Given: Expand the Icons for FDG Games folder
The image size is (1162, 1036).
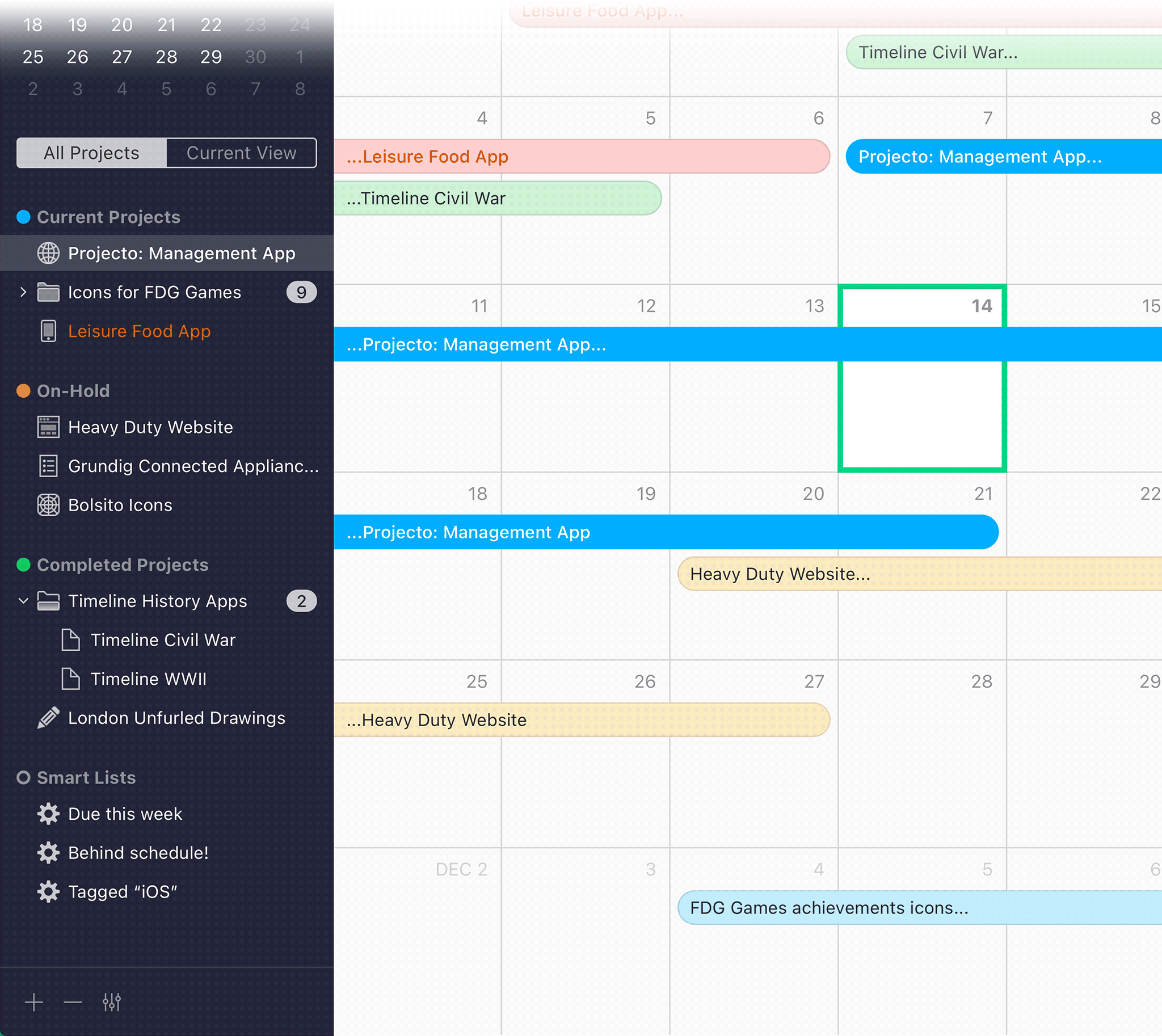Looking at the screenshot, I should (23, 292).
